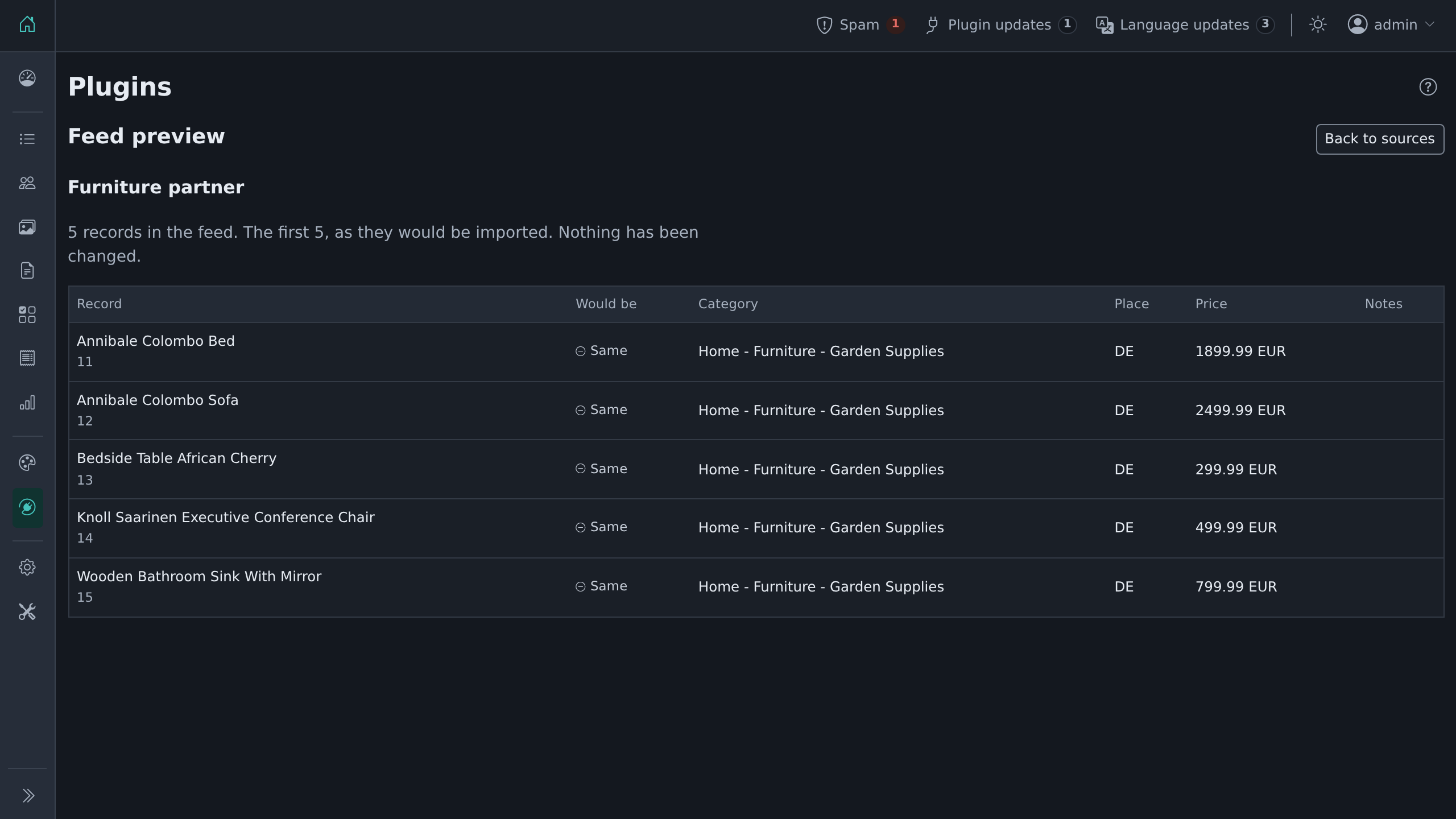Expand the sidebar with double chevron
The height and width of the screenshot is (819, 1456).
pos(28,796)
